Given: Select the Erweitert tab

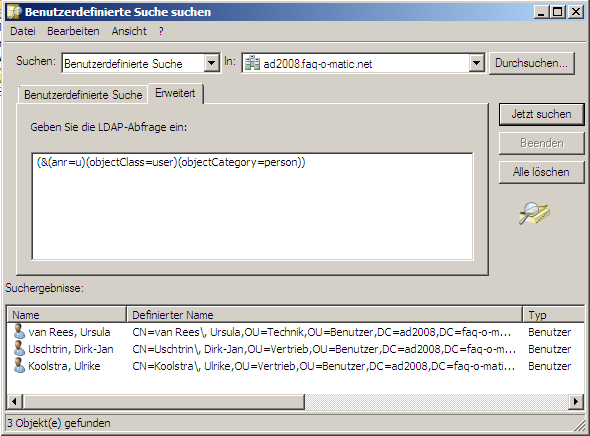Looking at the screenshot, I should [x=175, y=93].
